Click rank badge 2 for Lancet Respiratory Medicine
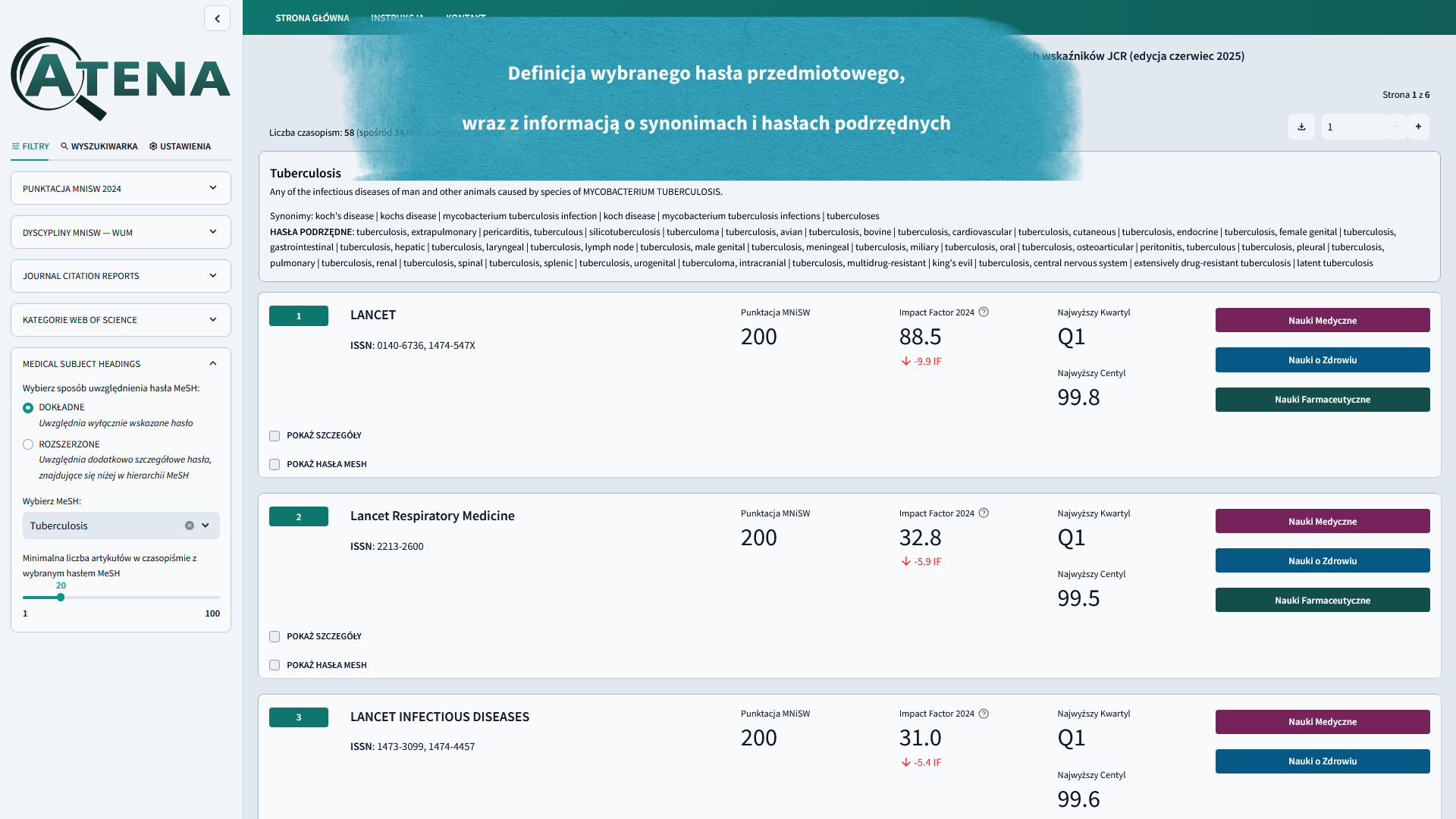The image size is (1456, 819). click(x=299, y=516)
